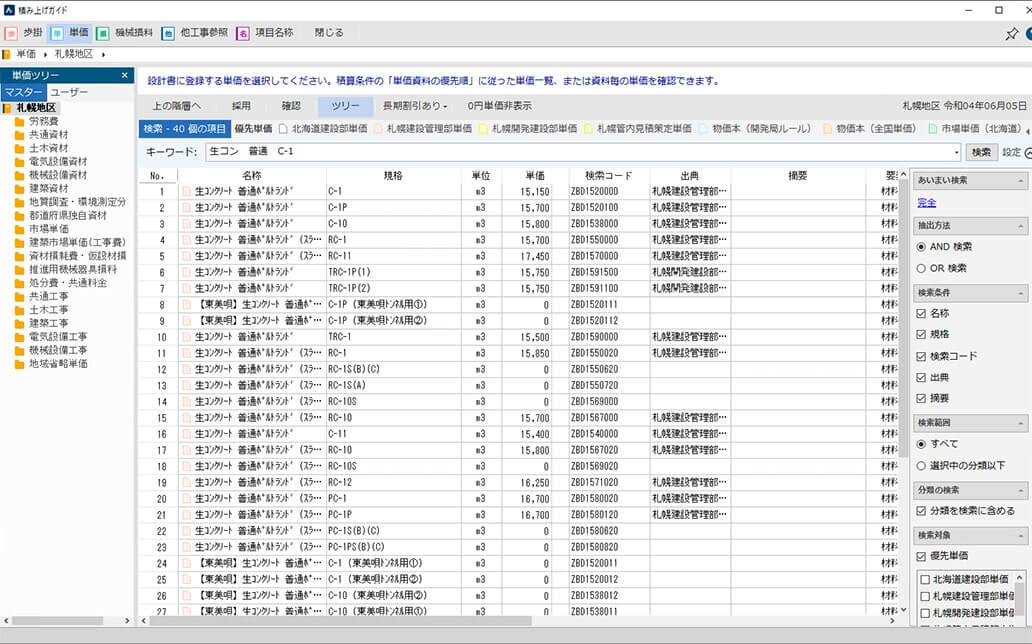Viewport: 1032px width, 644px height.
Task: Open the 電気設備資材 folder
Action: 51,161
